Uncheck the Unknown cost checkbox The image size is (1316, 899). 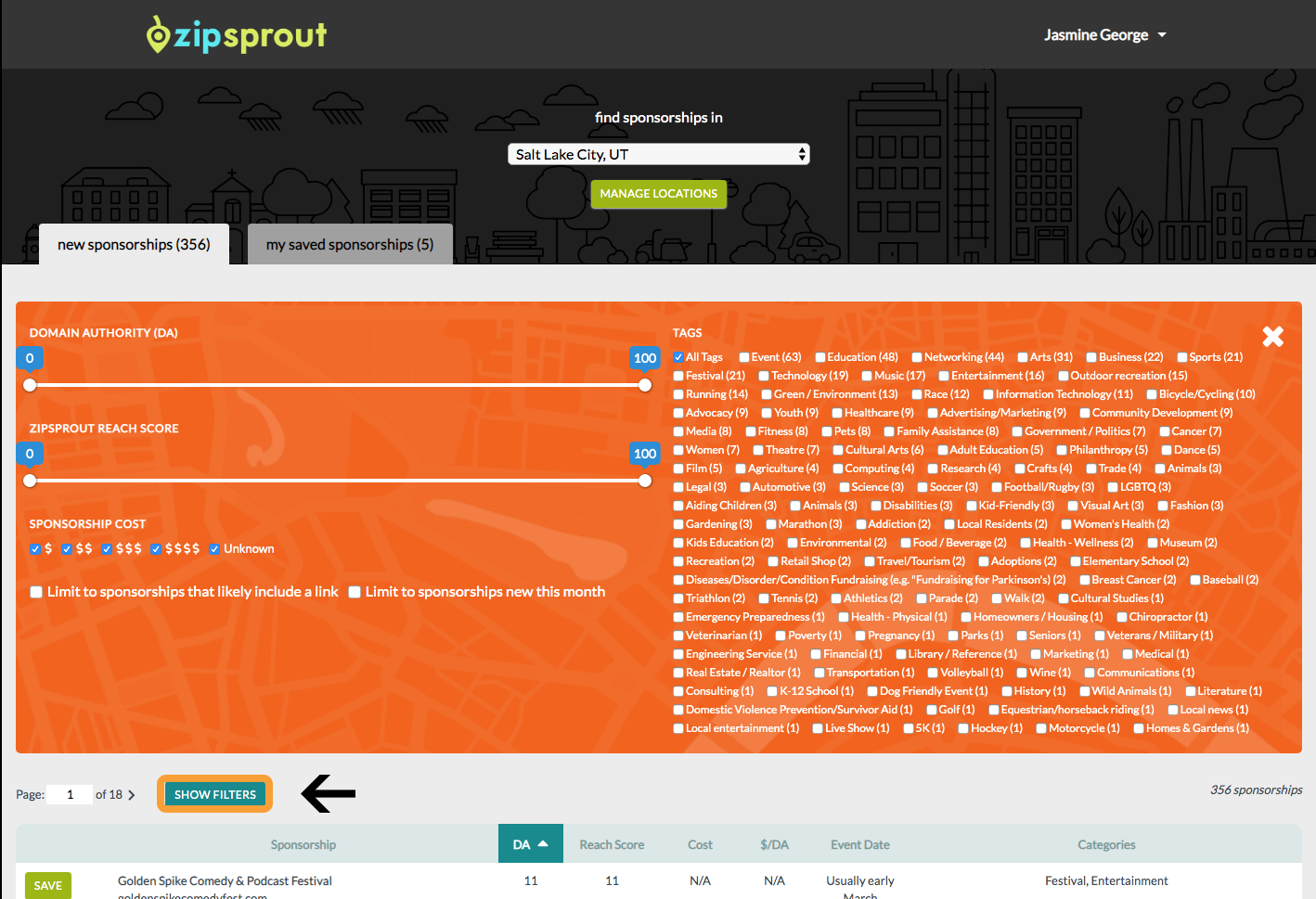(x=214, y=549)
